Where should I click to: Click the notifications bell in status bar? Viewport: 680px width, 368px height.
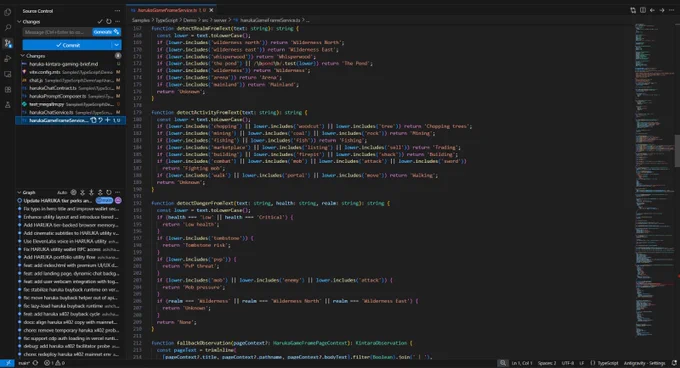pyautogui.click(x=674, y=363)
